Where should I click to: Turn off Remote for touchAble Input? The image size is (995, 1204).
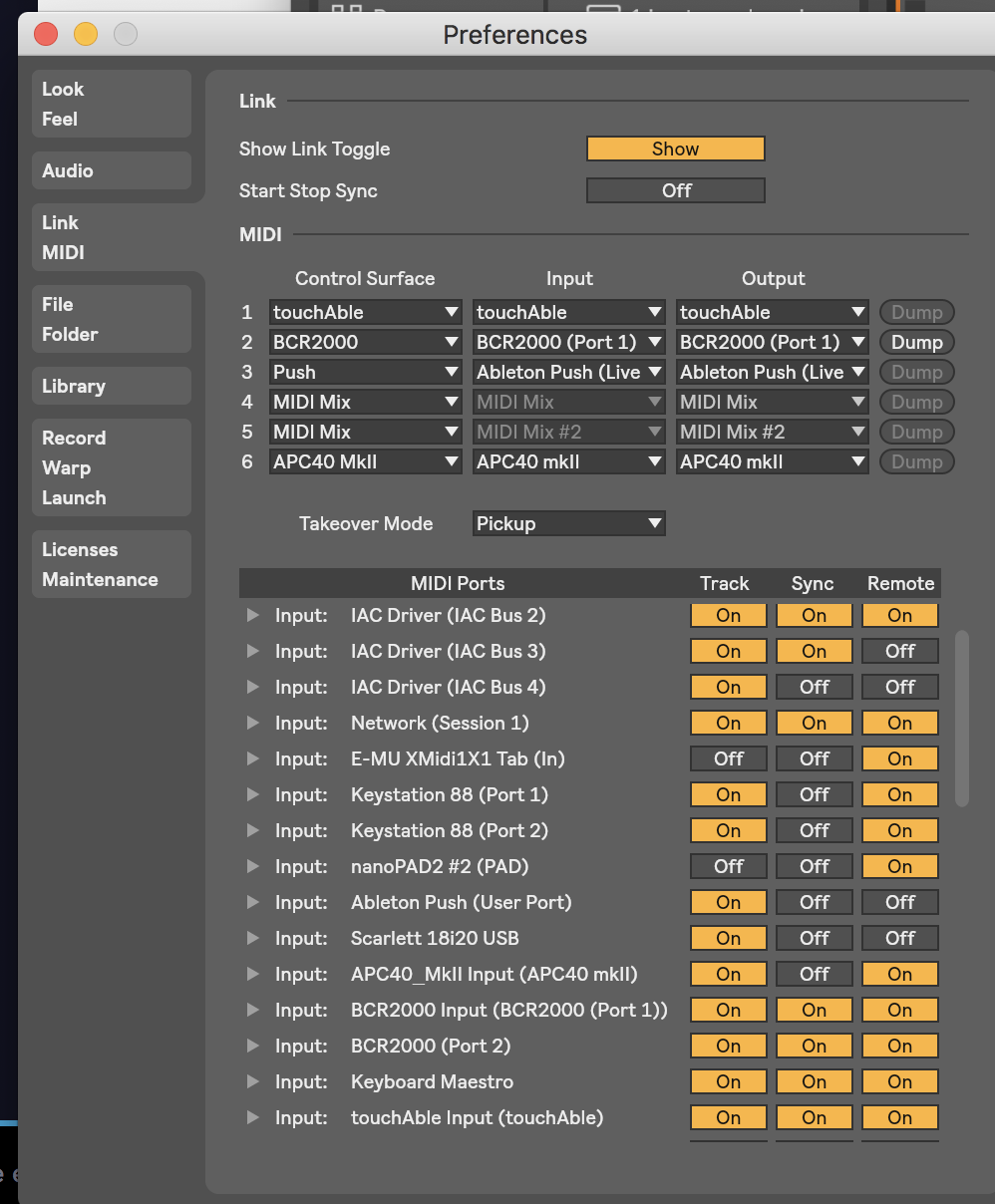pyautogui.click(x=900, y=1117)
